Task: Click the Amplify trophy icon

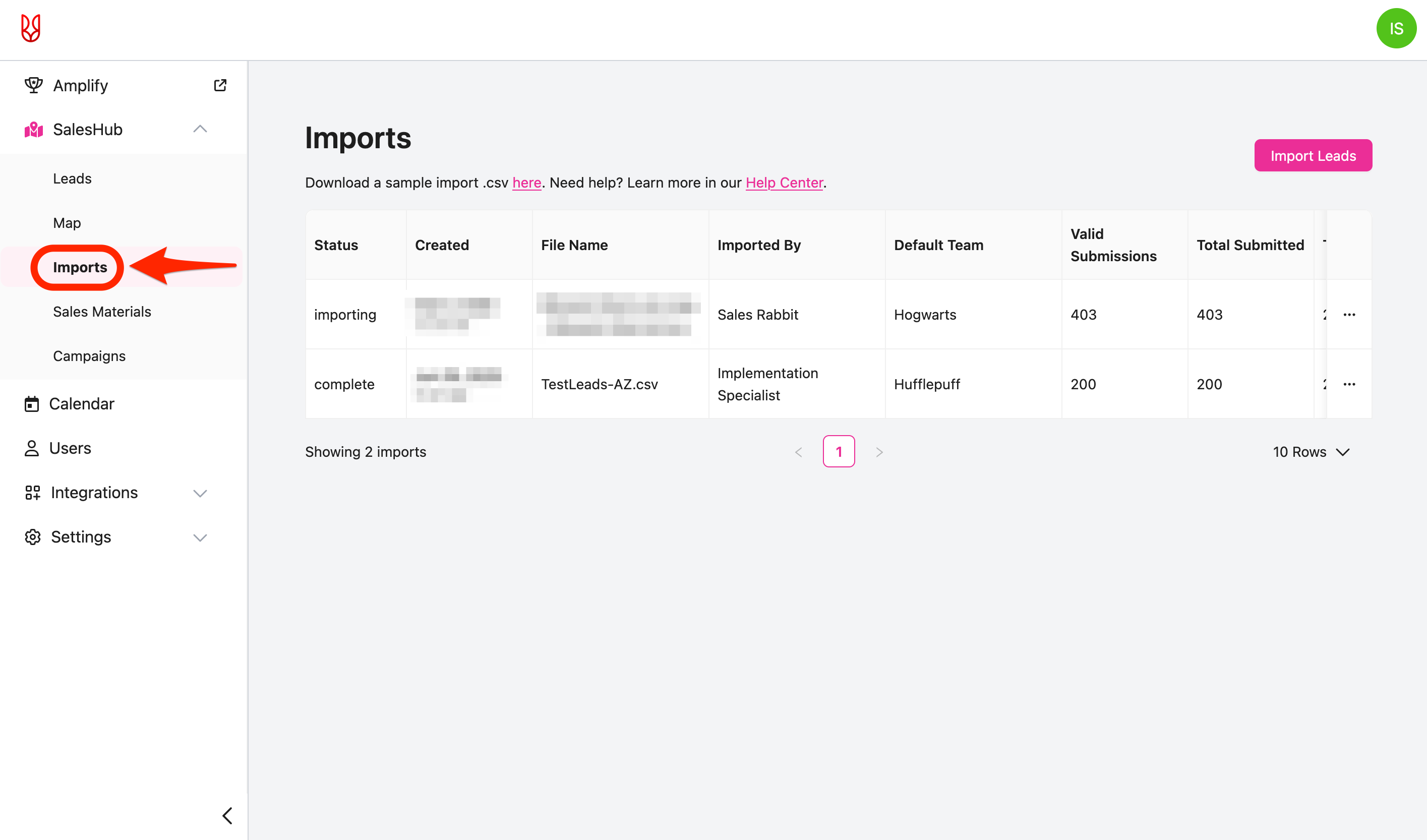Action: pos(33,86)
